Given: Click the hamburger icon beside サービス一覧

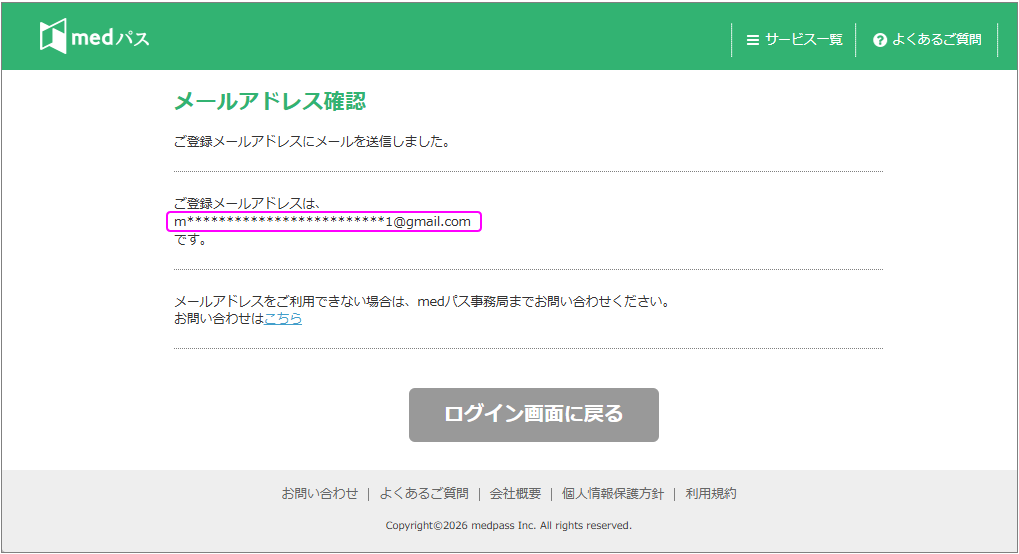Looking at the screenshot, I should point(753,40).
